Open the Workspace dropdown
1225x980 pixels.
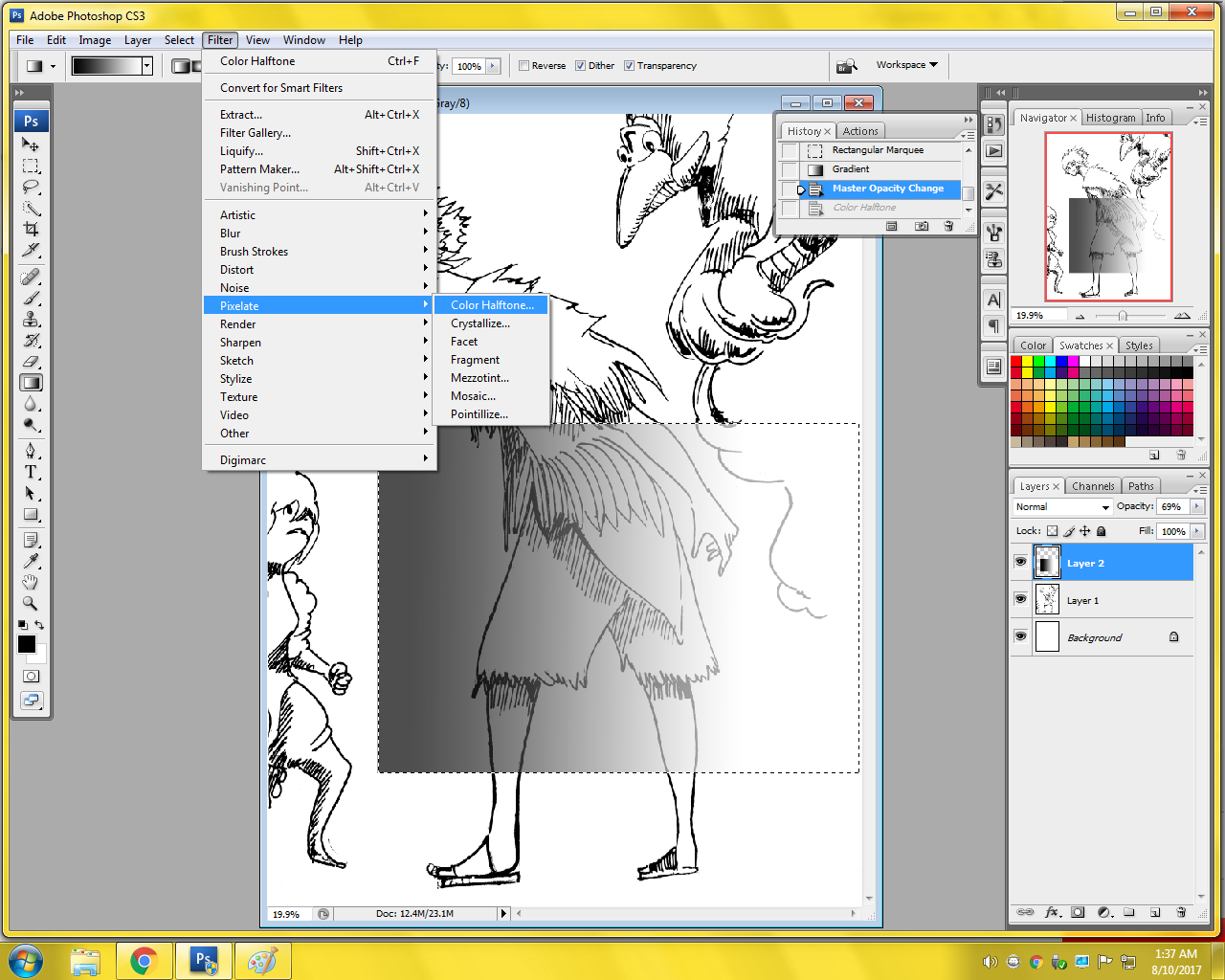tap(906, 65)
